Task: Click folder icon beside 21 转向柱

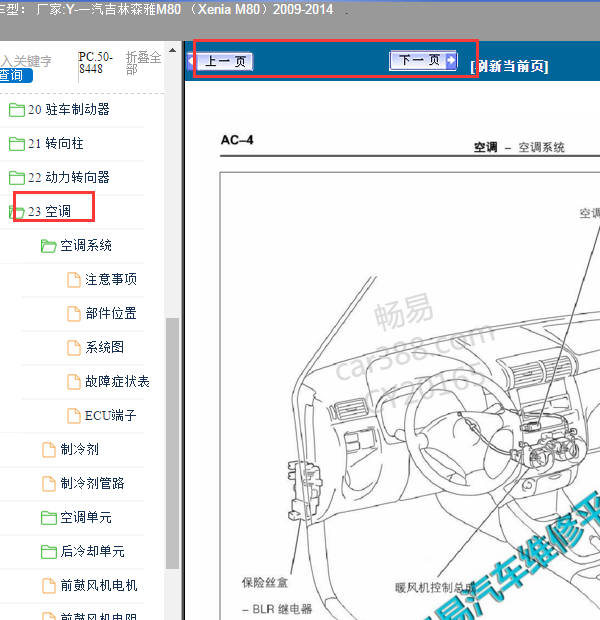Action: 17,144
